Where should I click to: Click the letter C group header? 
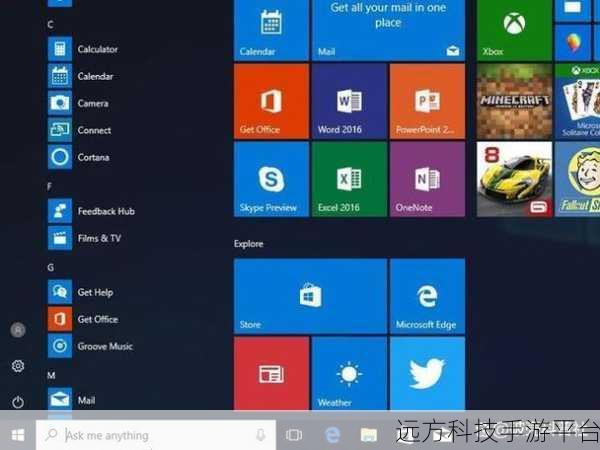tap(51, 25)
